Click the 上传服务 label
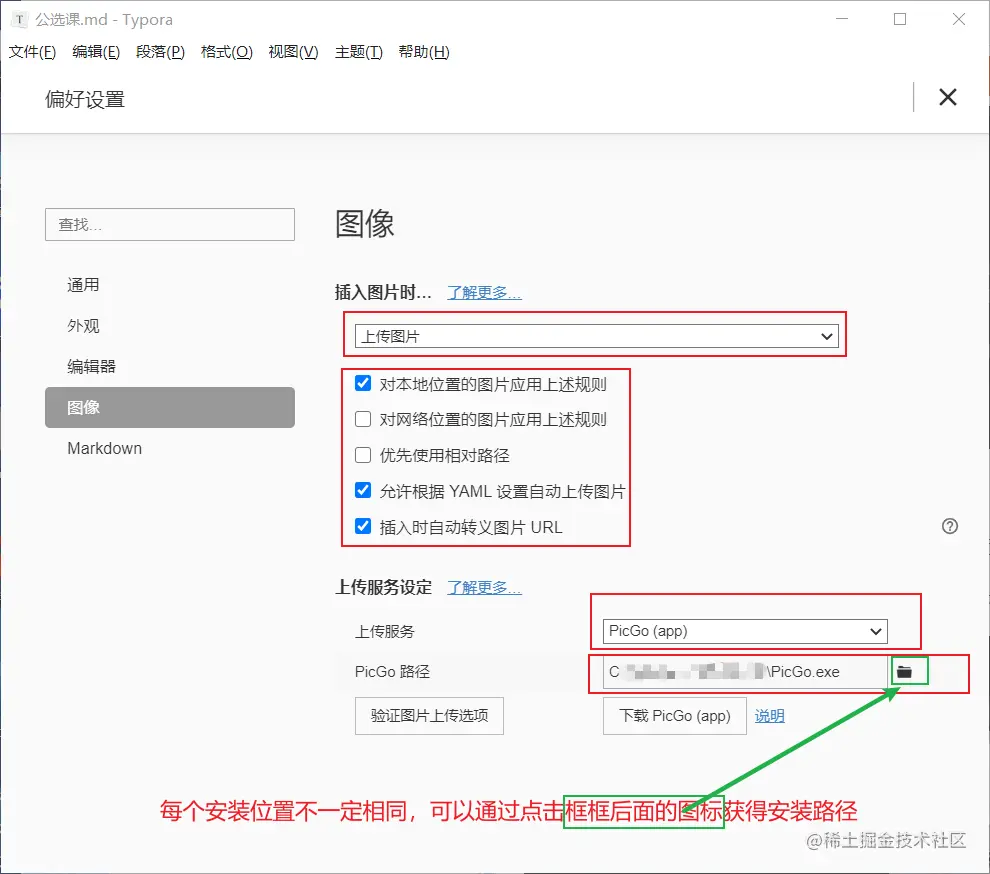 [x=385, y=632]
